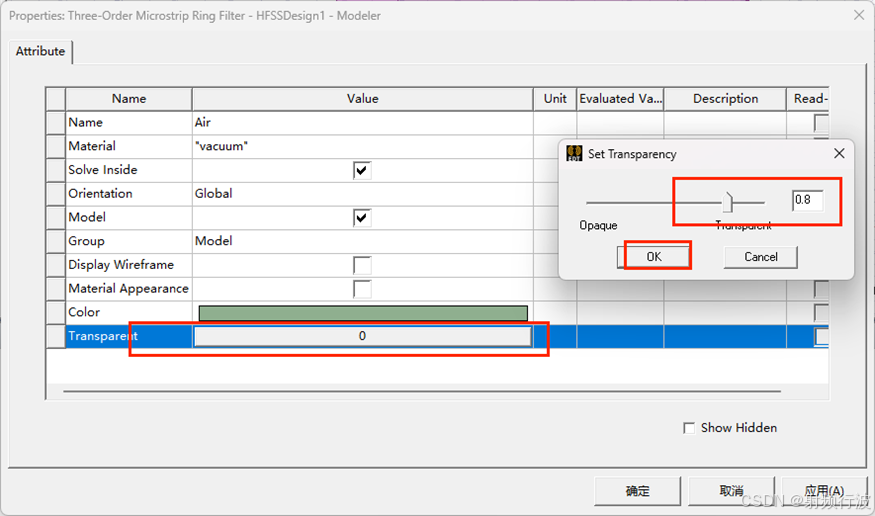Click row header of Color row
Image resolution: width=875 pixels, height=516 pixels.
click(x=56, y=312)
